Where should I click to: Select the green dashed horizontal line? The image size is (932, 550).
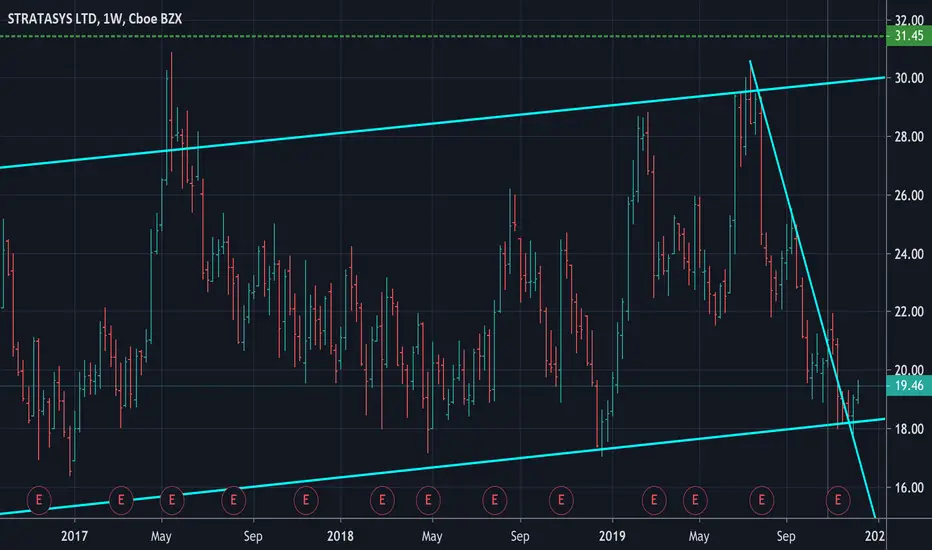click(x=443, y=36)
